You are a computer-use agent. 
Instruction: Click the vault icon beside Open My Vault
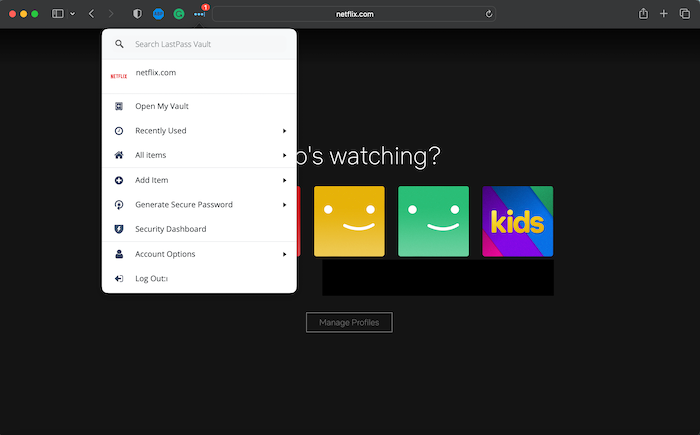pyautogui.click(x=119, y=106)
